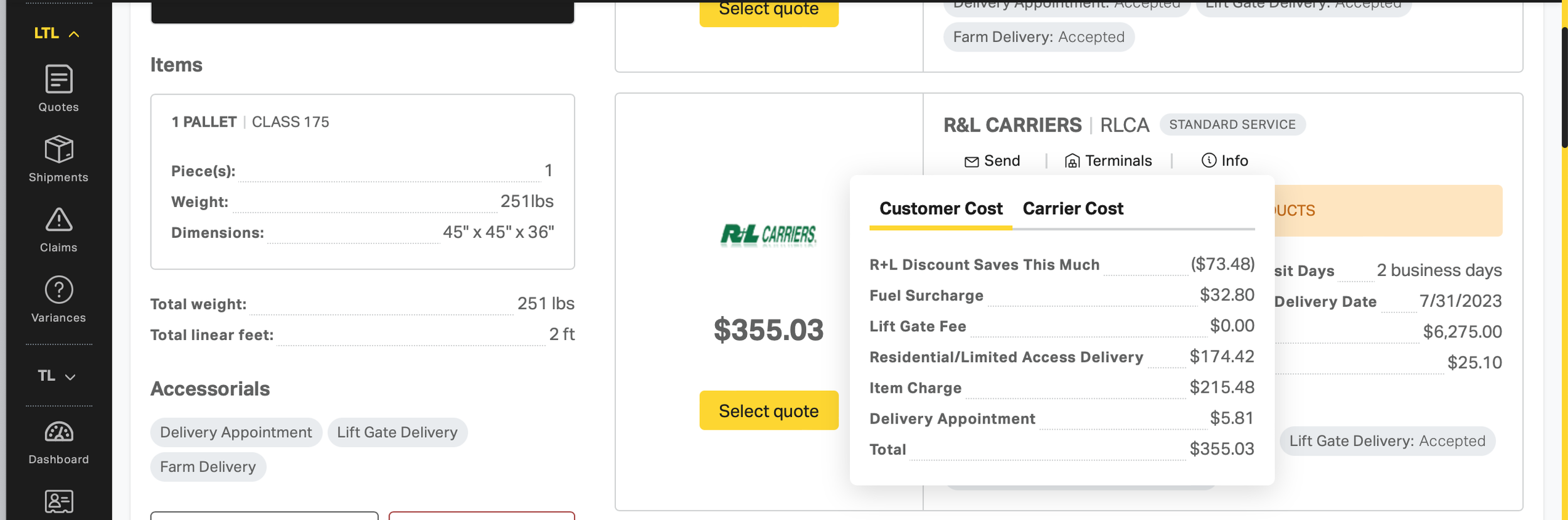Viewport: 1568px width, 520px height.
Task: Open the Dashboard gauge icon
Action: click(59, 432)
